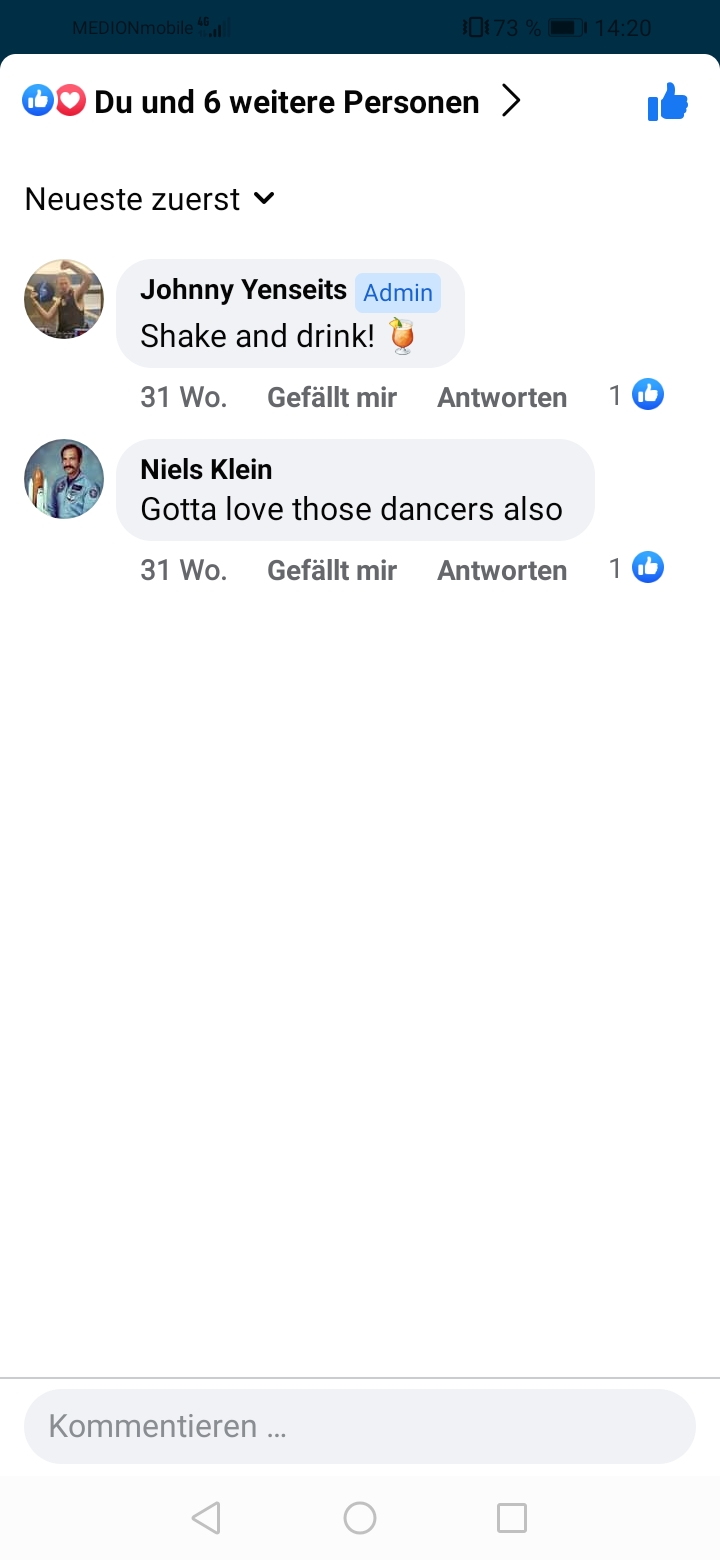Tap Johnny Yenseits' profile picture

(64, 299)
